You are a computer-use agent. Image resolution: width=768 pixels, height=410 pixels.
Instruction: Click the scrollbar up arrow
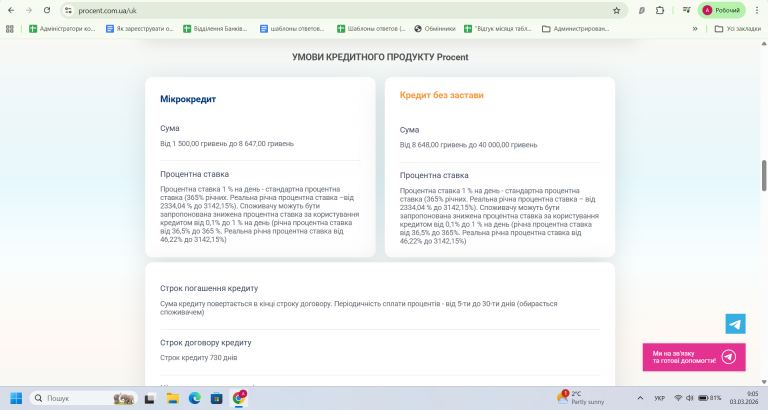[764, 44]
